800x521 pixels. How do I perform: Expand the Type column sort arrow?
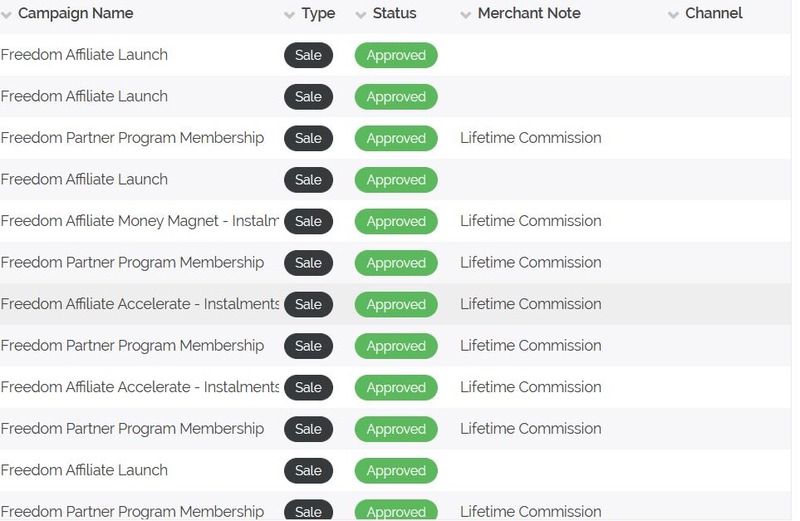click(289, 15)
